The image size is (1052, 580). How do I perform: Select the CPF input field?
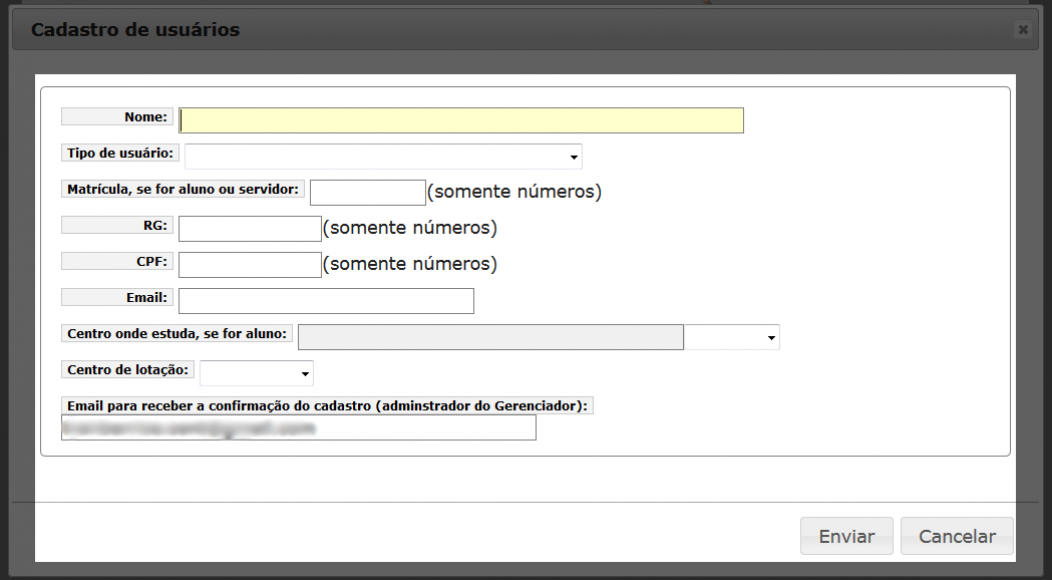249,264
